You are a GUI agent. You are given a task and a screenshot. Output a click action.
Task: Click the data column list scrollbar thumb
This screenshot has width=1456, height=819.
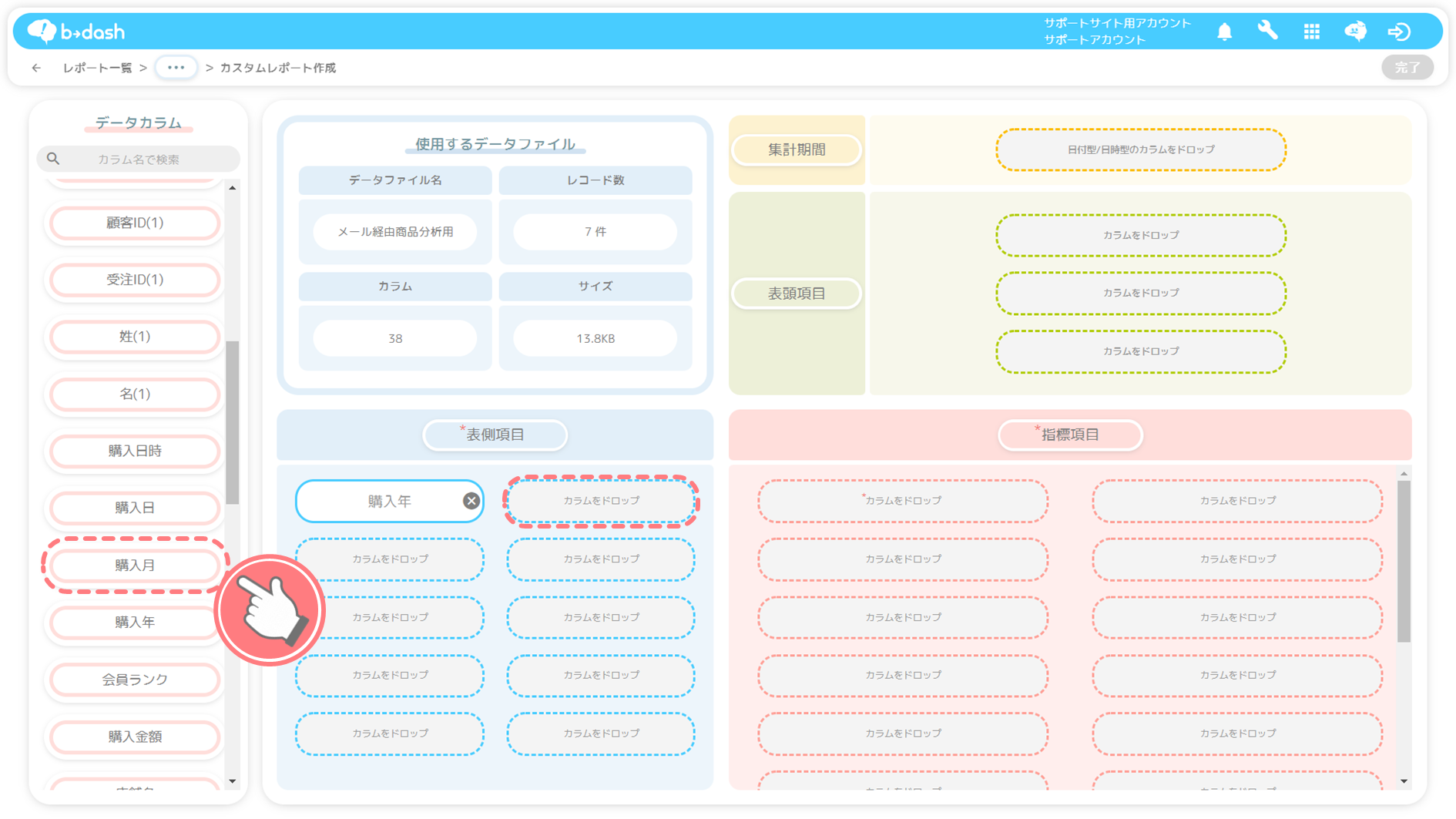coord(233,422)
